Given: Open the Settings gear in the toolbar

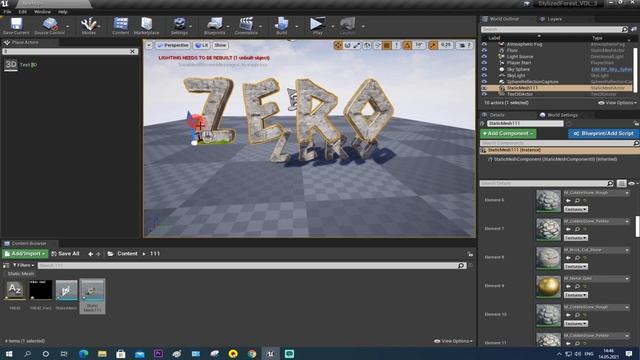Looking at the screenshot, I should click(x=180, y=26).
